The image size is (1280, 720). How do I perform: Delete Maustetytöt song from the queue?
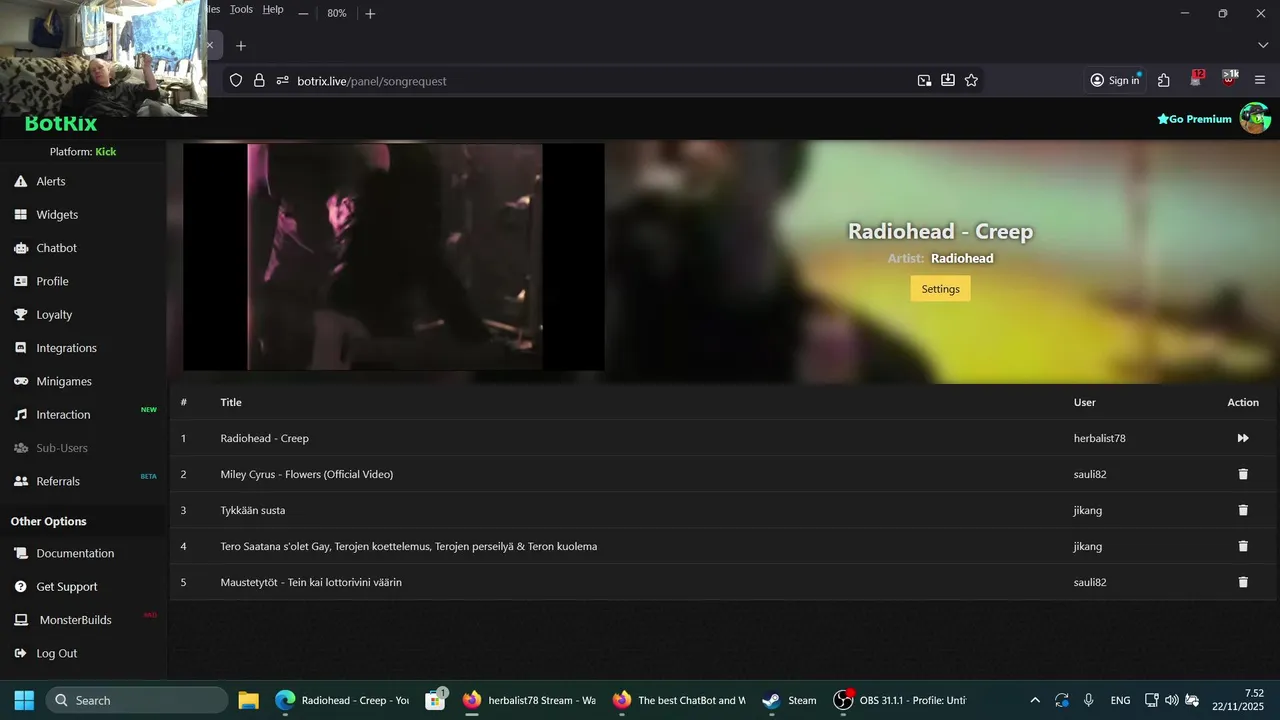point(1243,582)
